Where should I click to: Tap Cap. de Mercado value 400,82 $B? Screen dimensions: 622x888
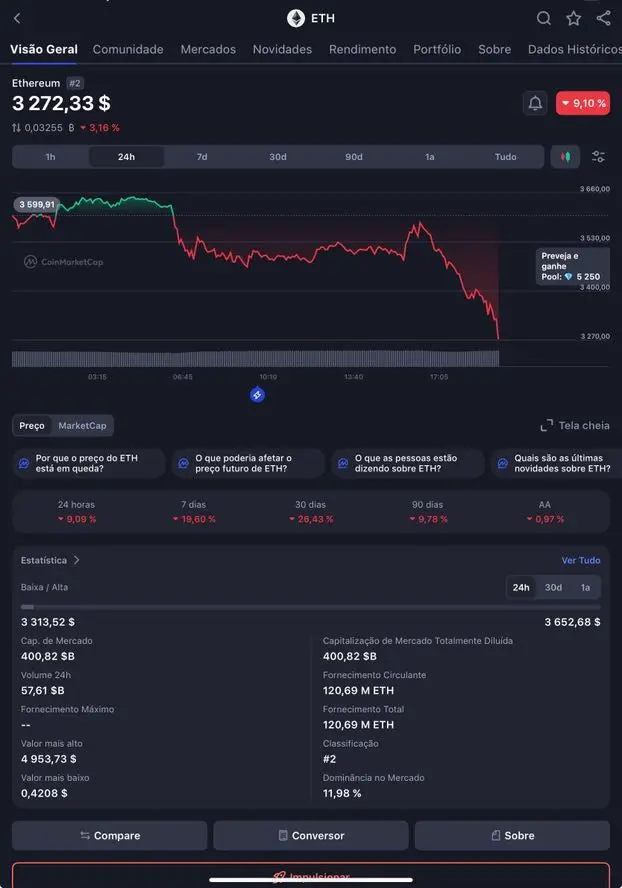[x=48, y=656]
